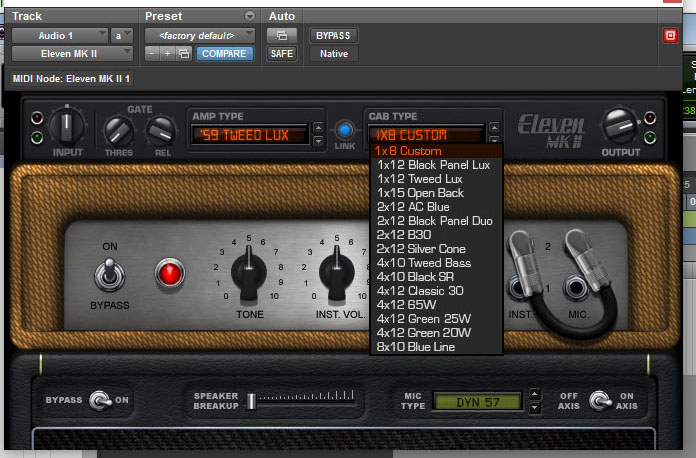Select 2x12 B30 cabinet
Image resolution: width=696 pixels, height=458 pixels.
[x=436, y=235]
